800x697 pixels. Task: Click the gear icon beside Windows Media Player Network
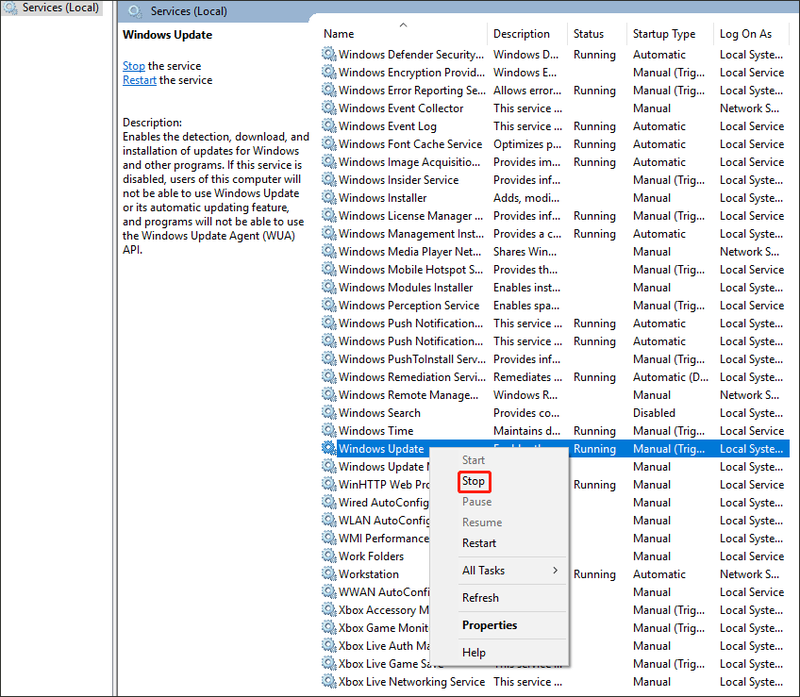pos(329,251)
